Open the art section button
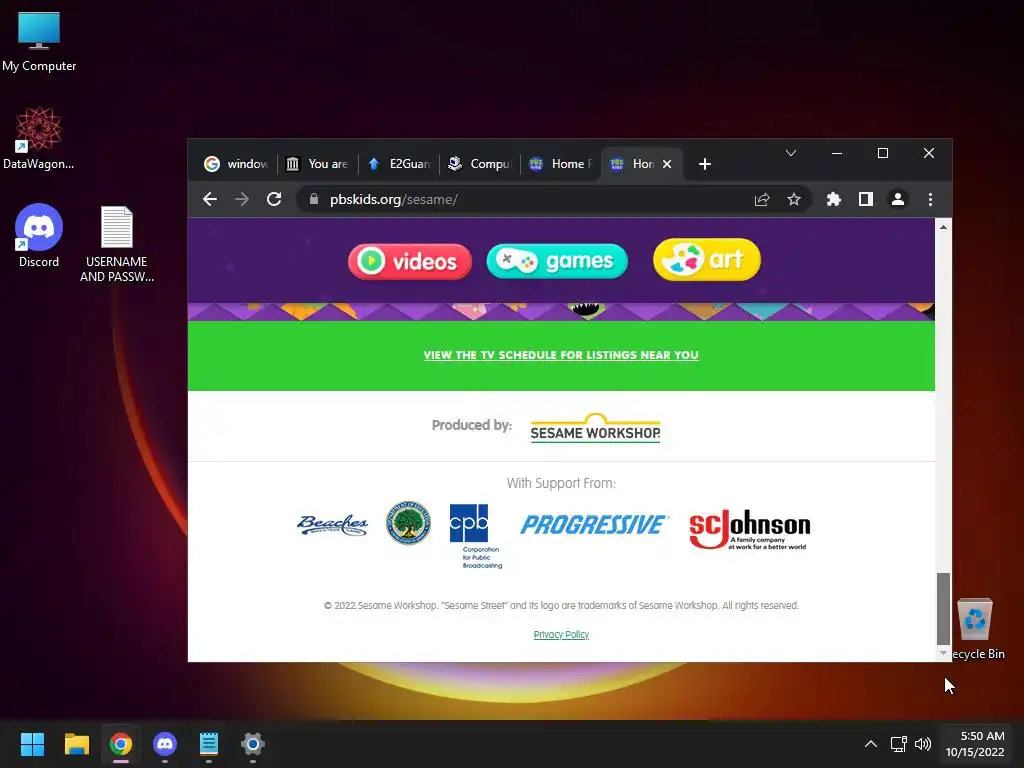This screenshot has height=768, width=1024. point(707,260)
